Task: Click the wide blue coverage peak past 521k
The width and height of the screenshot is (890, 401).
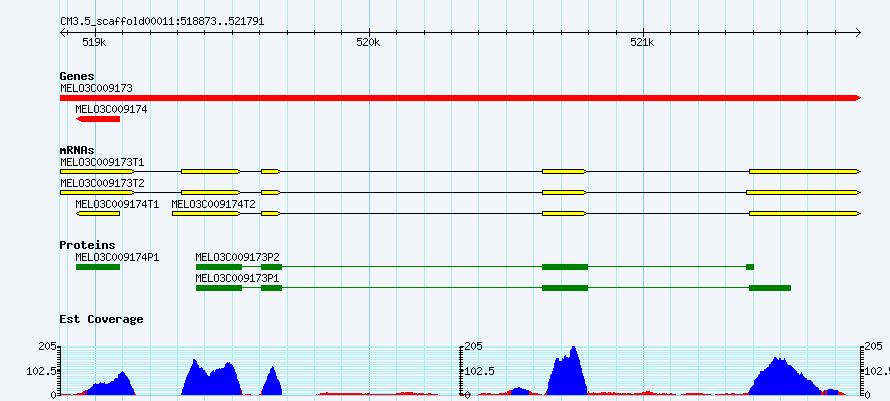Action: tap(785, 381)
